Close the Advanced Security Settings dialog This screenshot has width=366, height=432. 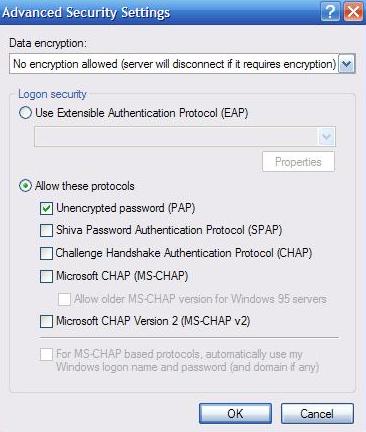353,12
